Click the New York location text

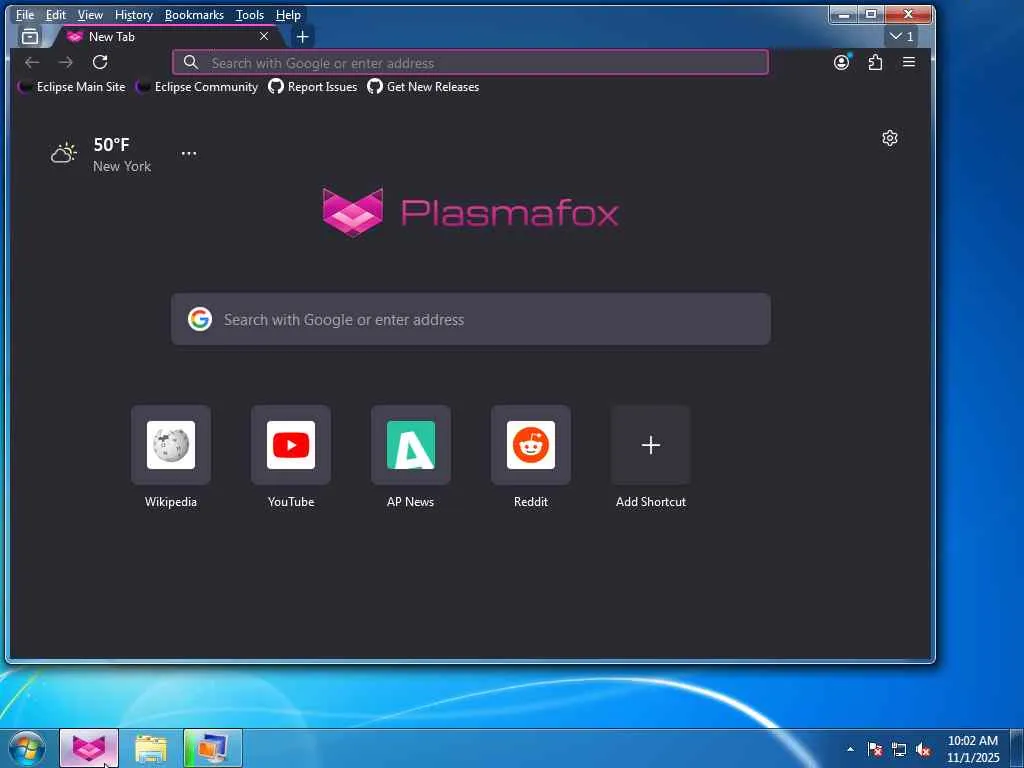point(121,167)
